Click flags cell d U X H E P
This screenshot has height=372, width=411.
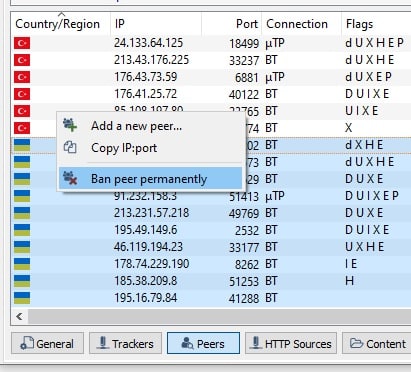(375, 43)
